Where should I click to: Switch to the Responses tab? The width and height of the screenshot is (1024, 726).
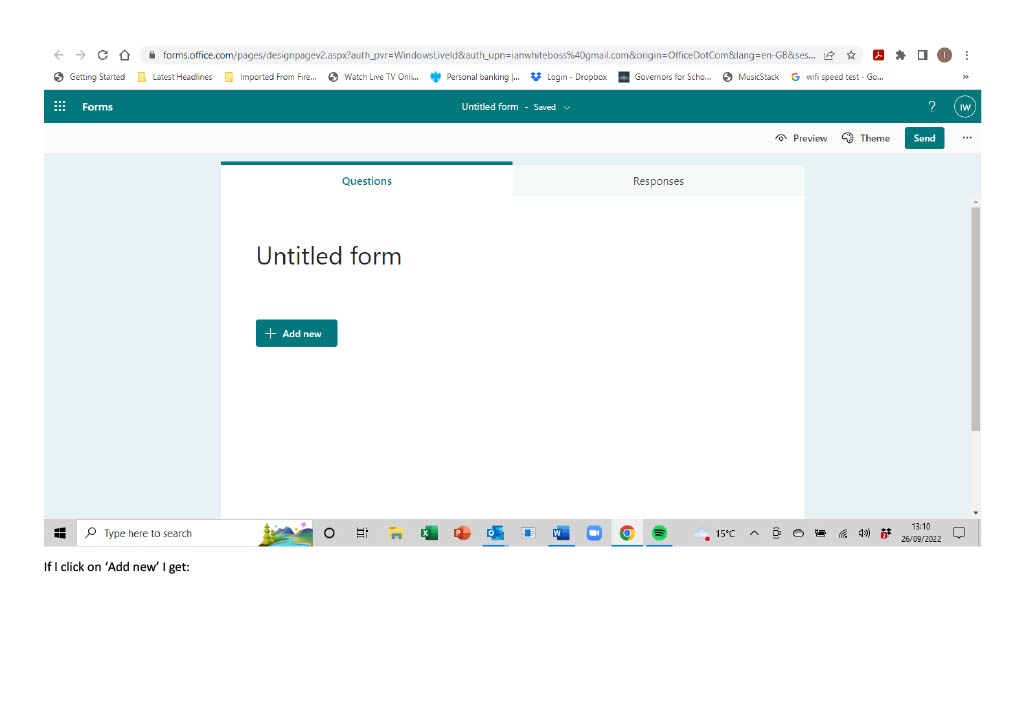[658, 181]
